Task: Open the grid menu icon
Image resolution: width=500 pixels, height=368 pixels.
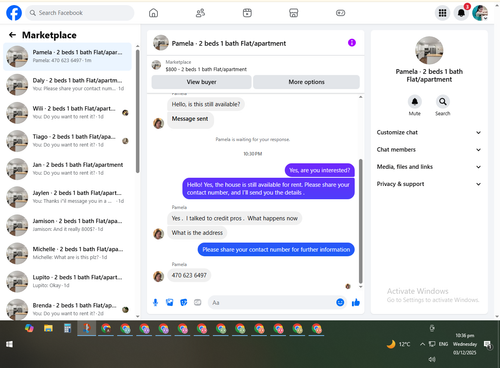Action: (x=442, y=13)
